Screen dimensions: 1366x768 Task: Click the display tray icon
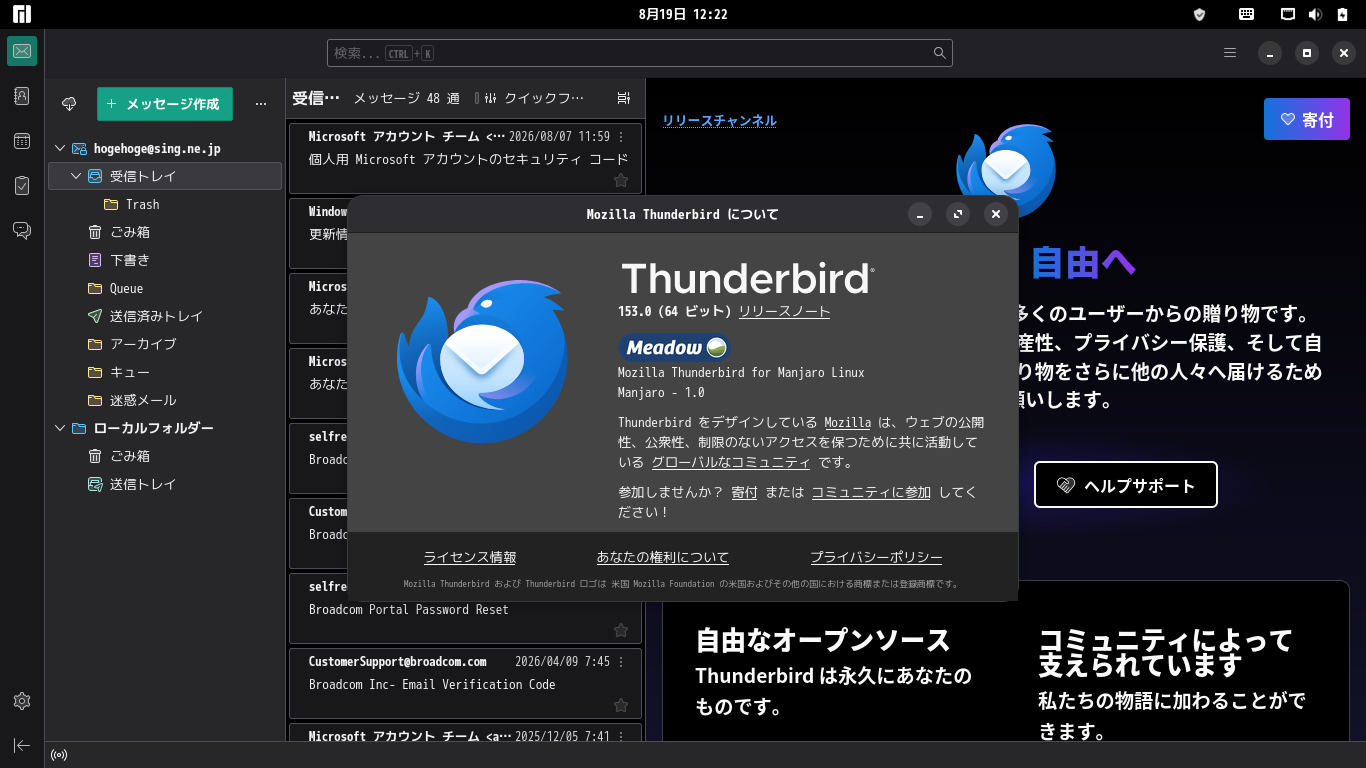pyautogui.click(x=1289, y=14)
